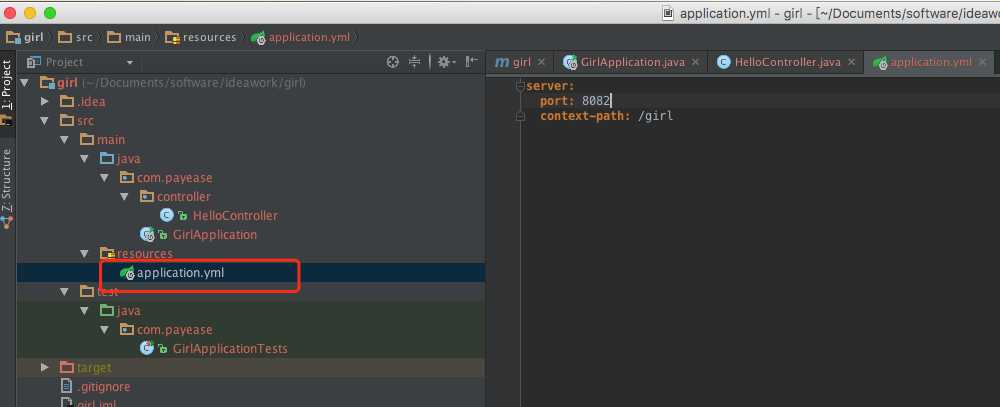1000x407 pixels.
Task: Open the Project view dropdown
Action: [129, 63]
